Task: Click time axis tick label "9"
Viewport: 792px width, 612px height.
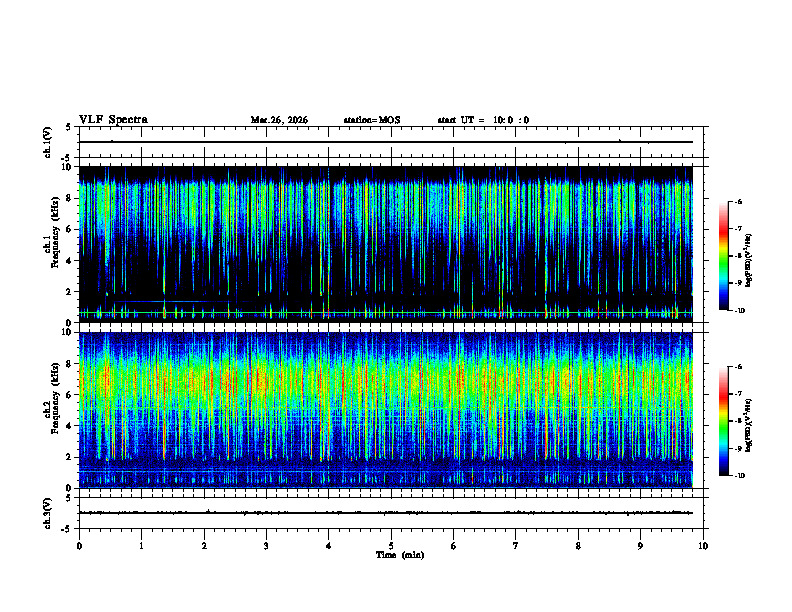Action: click(640, 546)
